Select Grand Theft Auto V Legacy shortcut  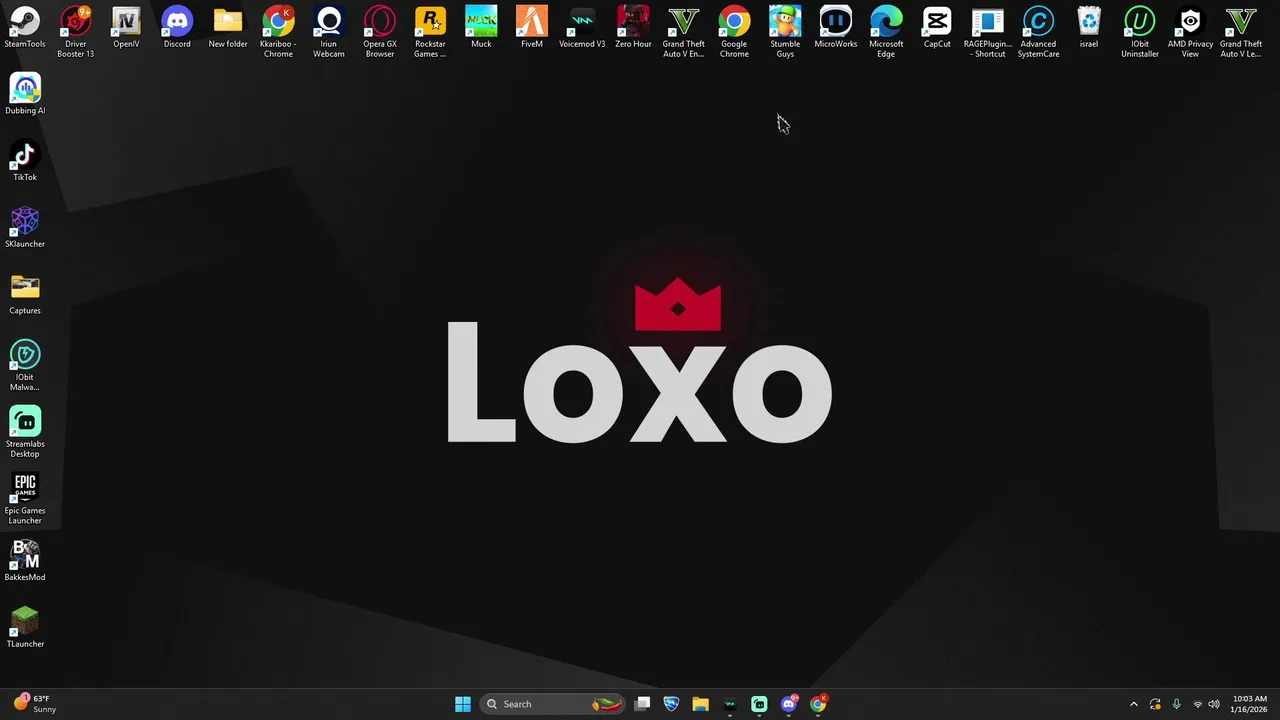(1241, 32)
